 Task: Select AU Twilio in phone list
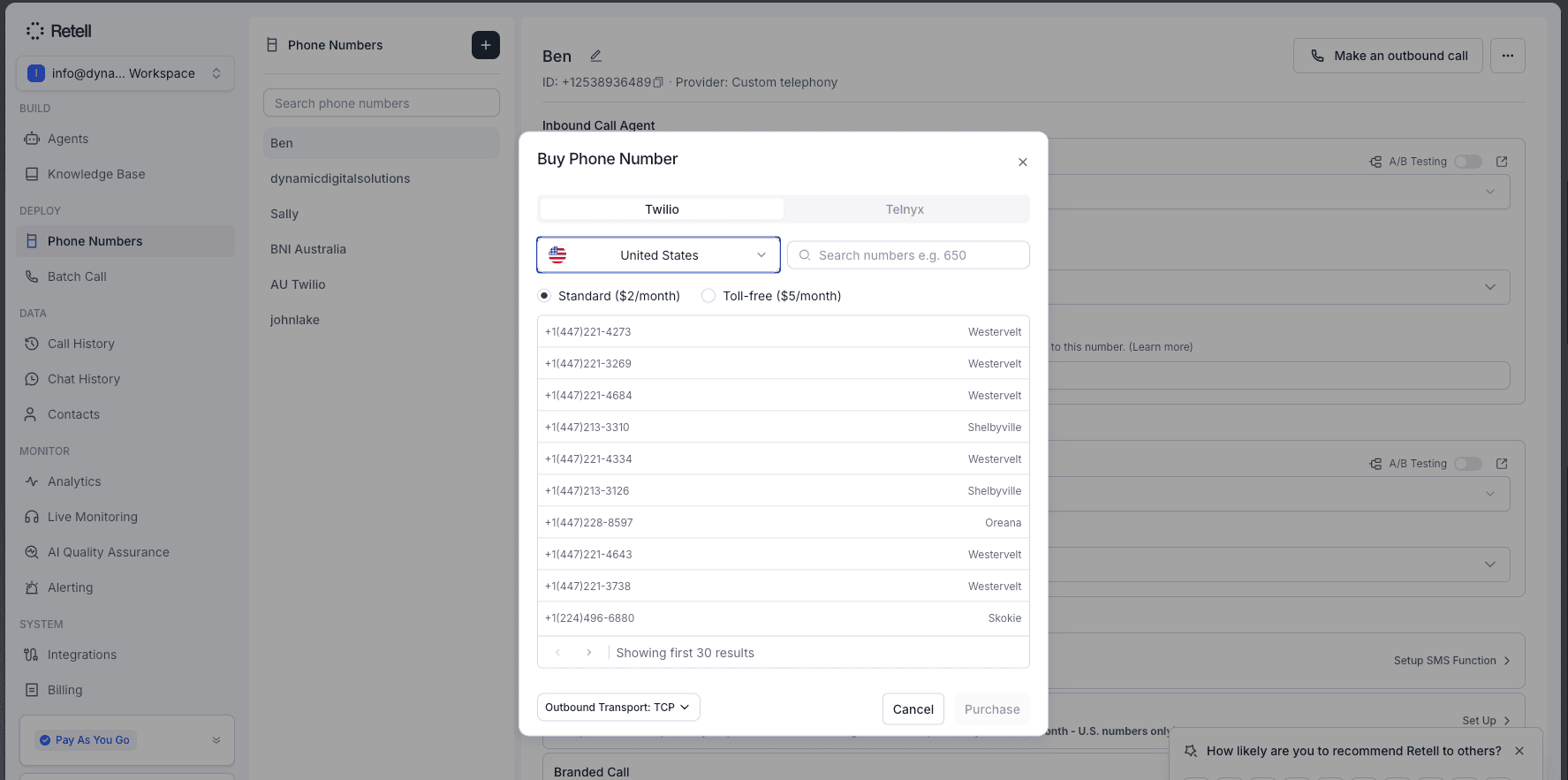[x=382, y=284]
